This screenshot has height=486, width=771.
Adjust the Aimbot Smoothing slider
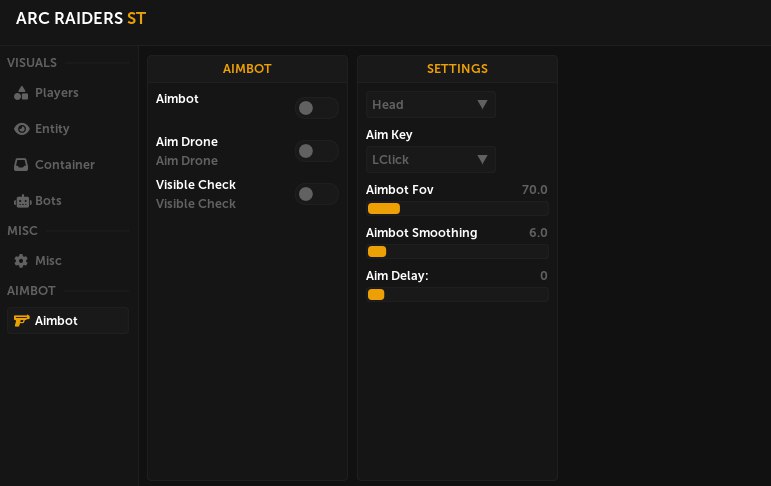click(457, 252)
